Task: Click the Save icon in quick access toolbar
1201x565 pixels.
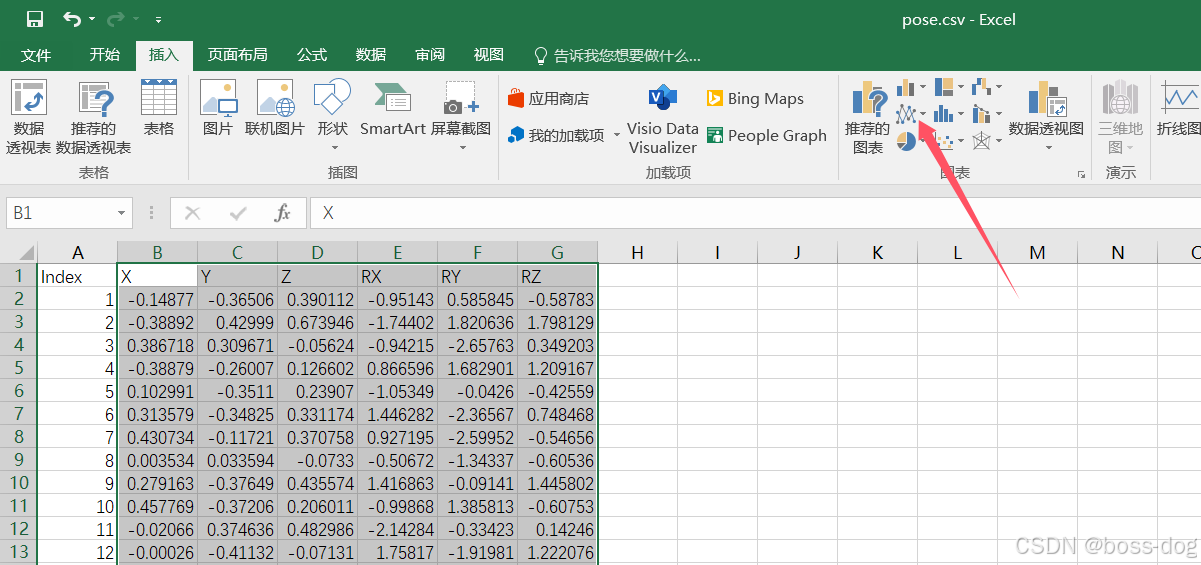Action: (35, 19)
